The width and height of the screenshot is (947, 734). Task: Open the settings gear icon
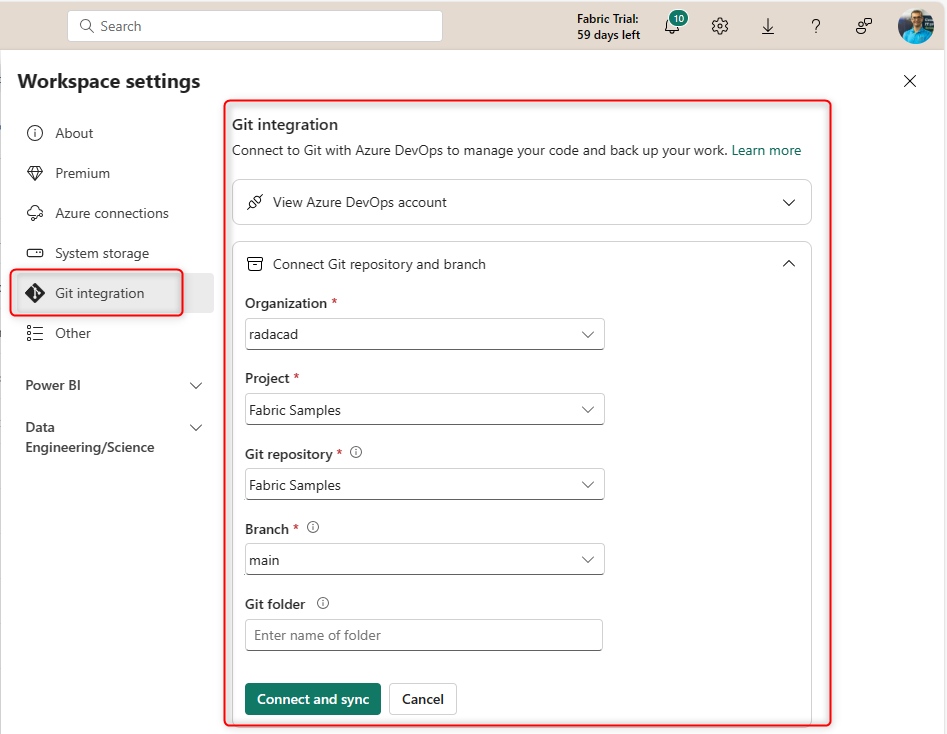pyautogui.click(x=720, y=27)
